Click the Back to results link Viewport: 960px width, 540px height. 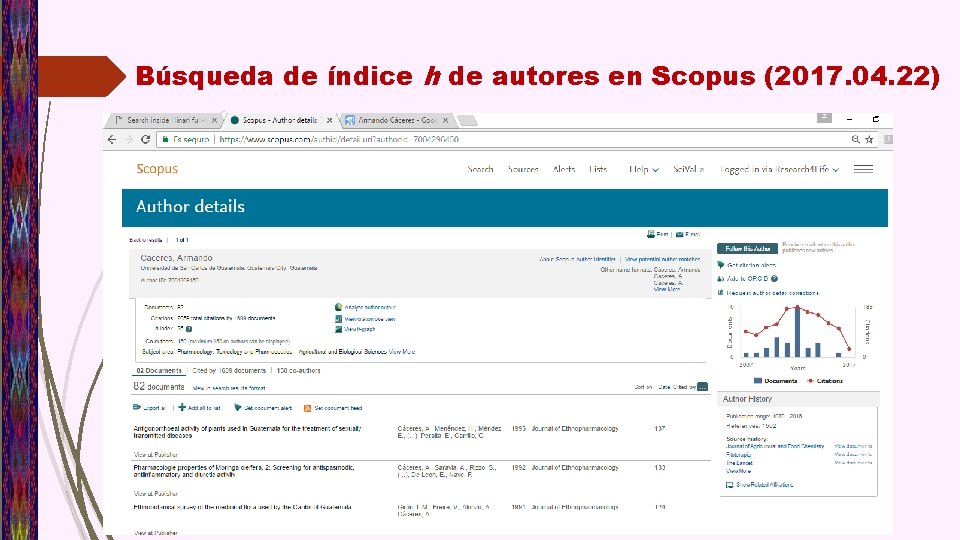click(146, 240)
